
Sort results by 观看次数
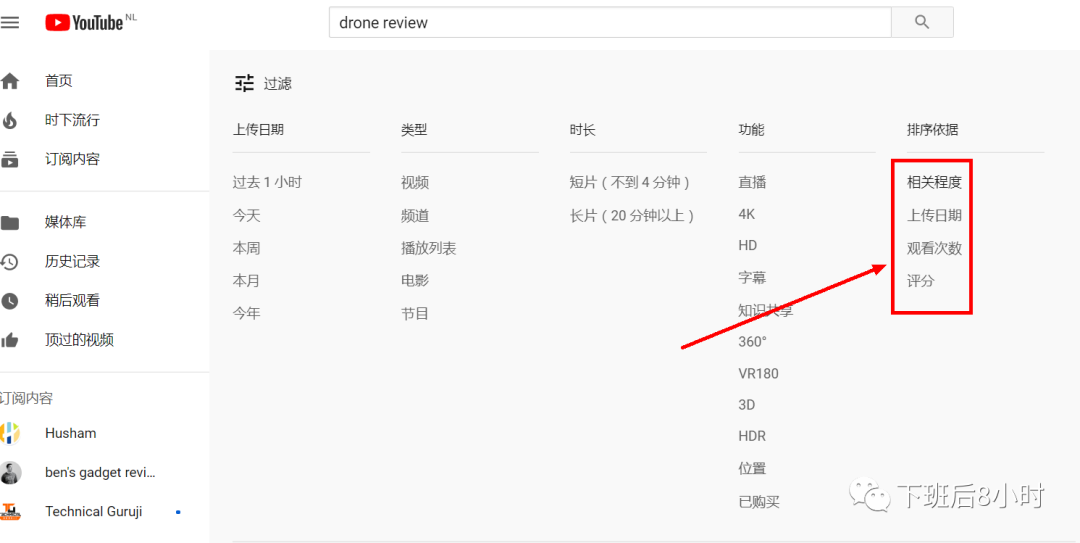(x=934, y=248)
